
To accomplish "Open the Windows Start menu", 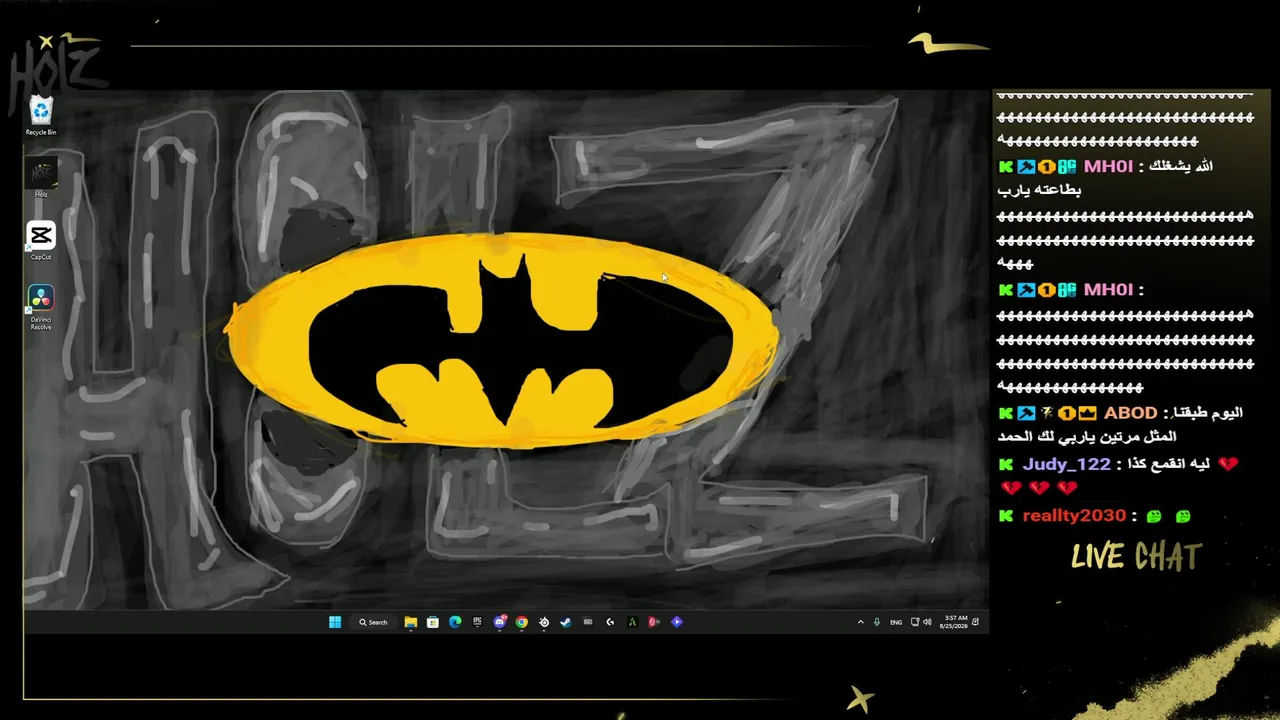I will 335,622.
